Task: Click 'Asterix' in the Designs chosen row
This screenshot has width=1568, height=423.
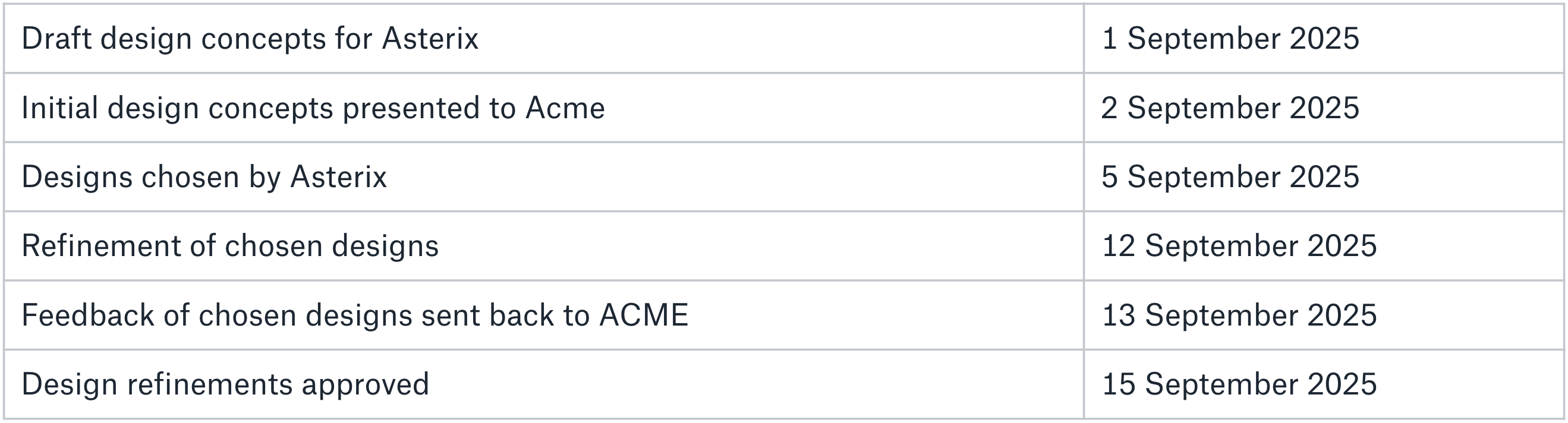Action: [x=338, y=177]
